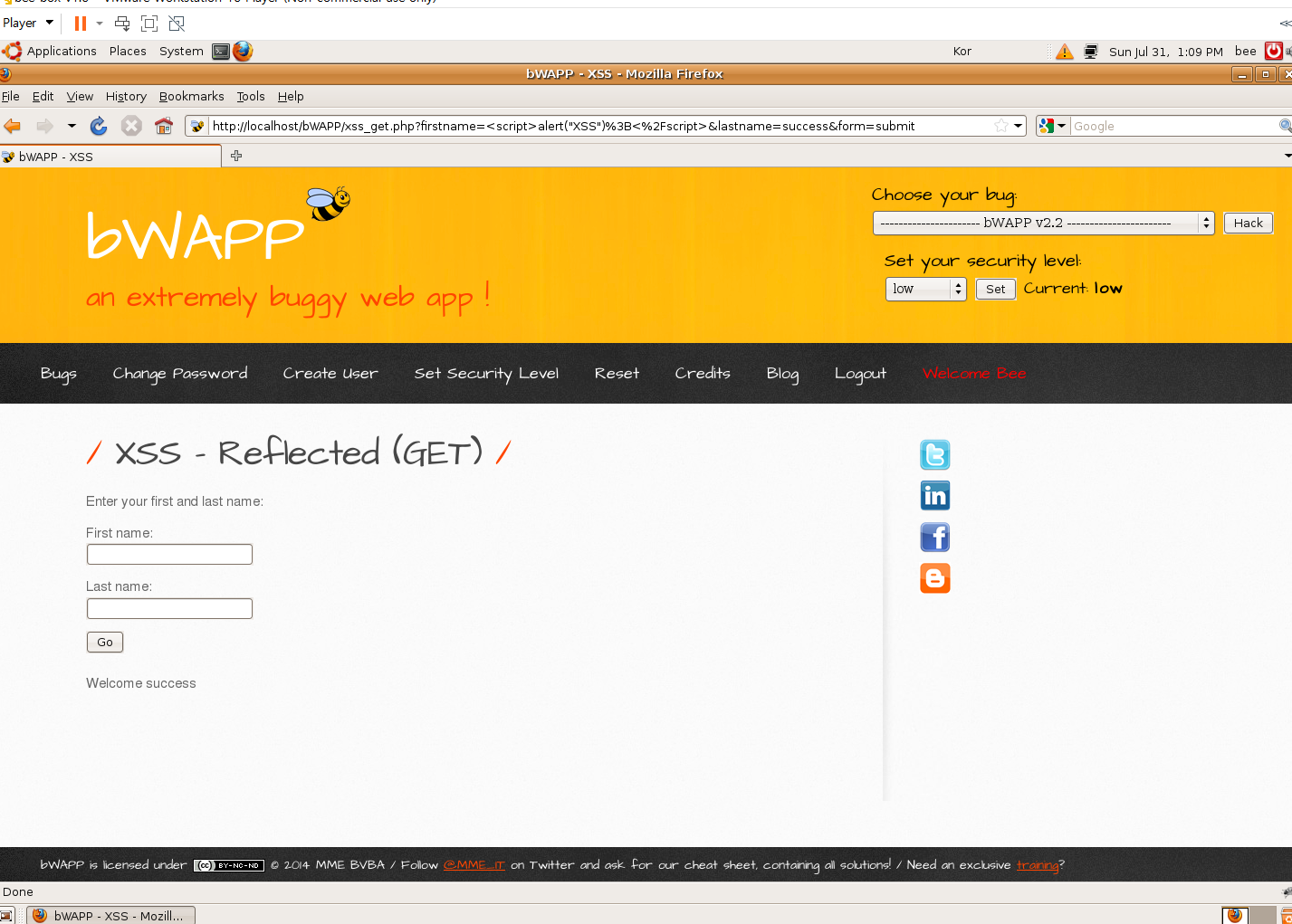
Task: Expand the pause button dropdown arrow
Action: coord(100,24)
